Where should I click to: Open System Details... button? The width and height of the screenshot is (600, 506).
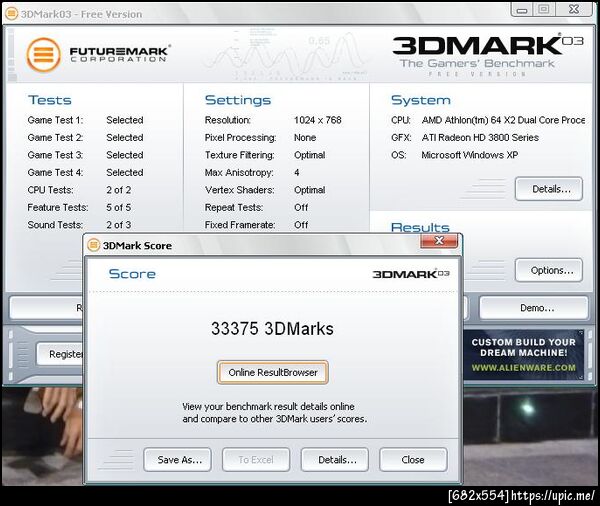(549, 189)
